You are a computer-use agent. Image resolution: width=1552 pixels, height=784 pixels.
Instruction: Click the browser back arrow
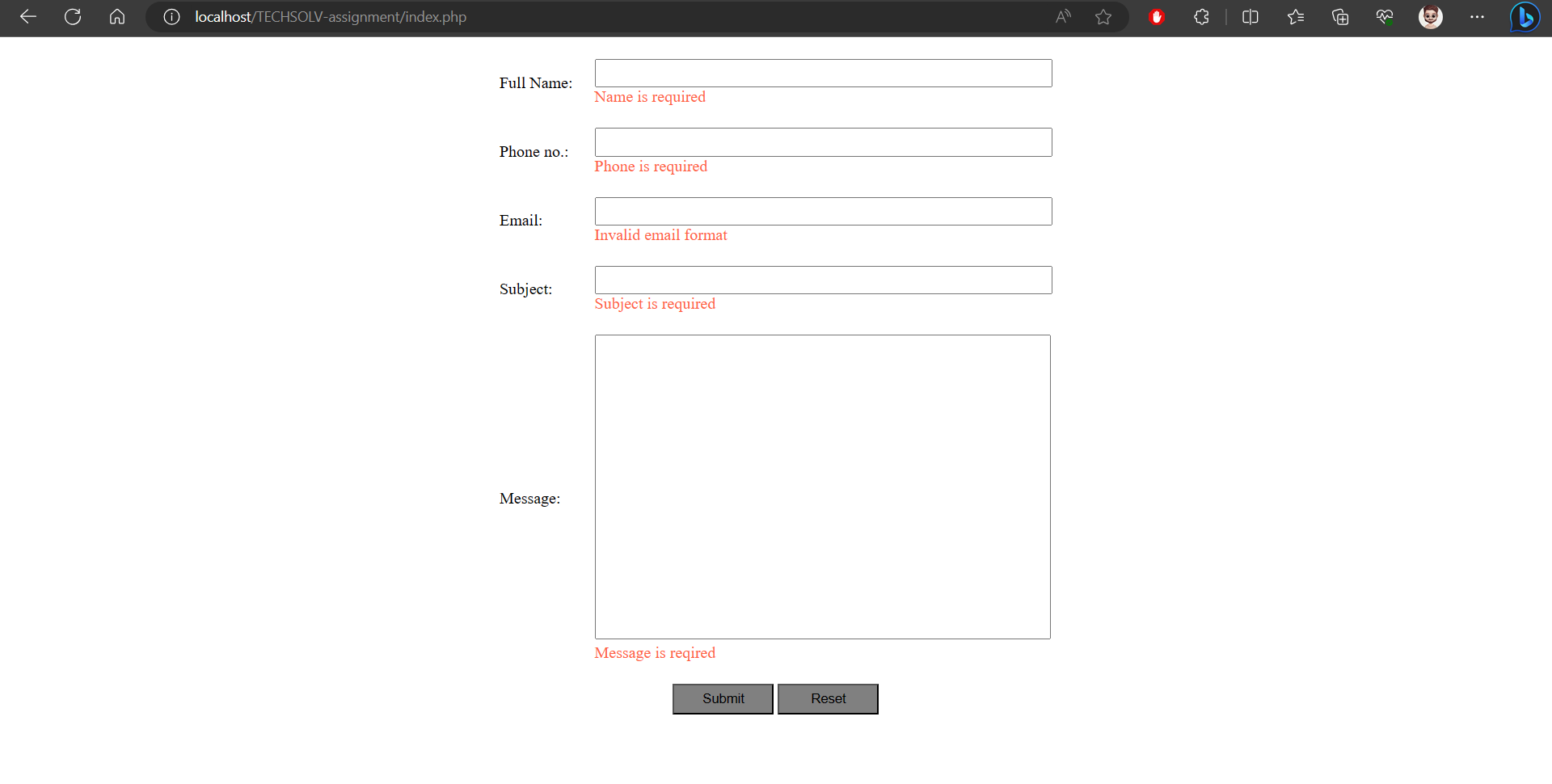[x=27, y=17]
